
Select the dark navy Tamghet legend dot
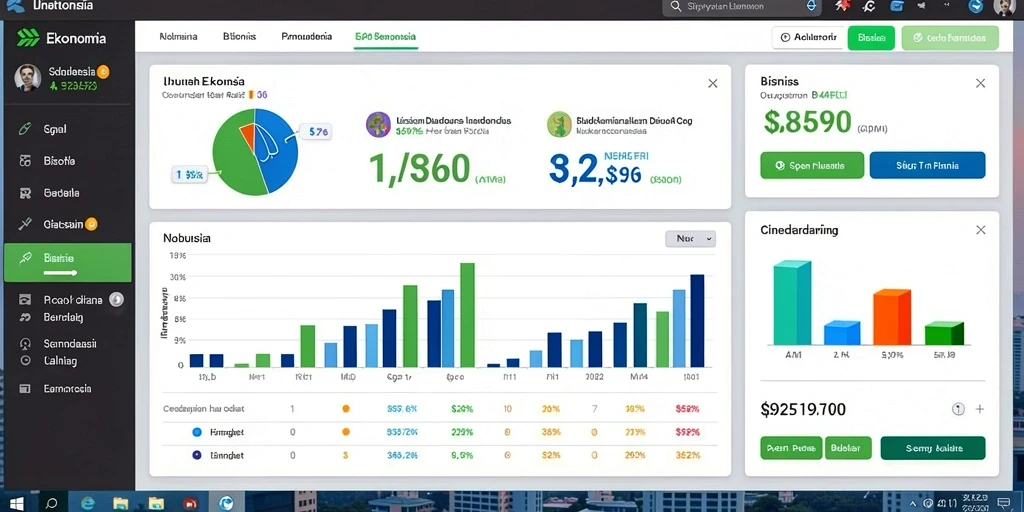tap(197, 455)
